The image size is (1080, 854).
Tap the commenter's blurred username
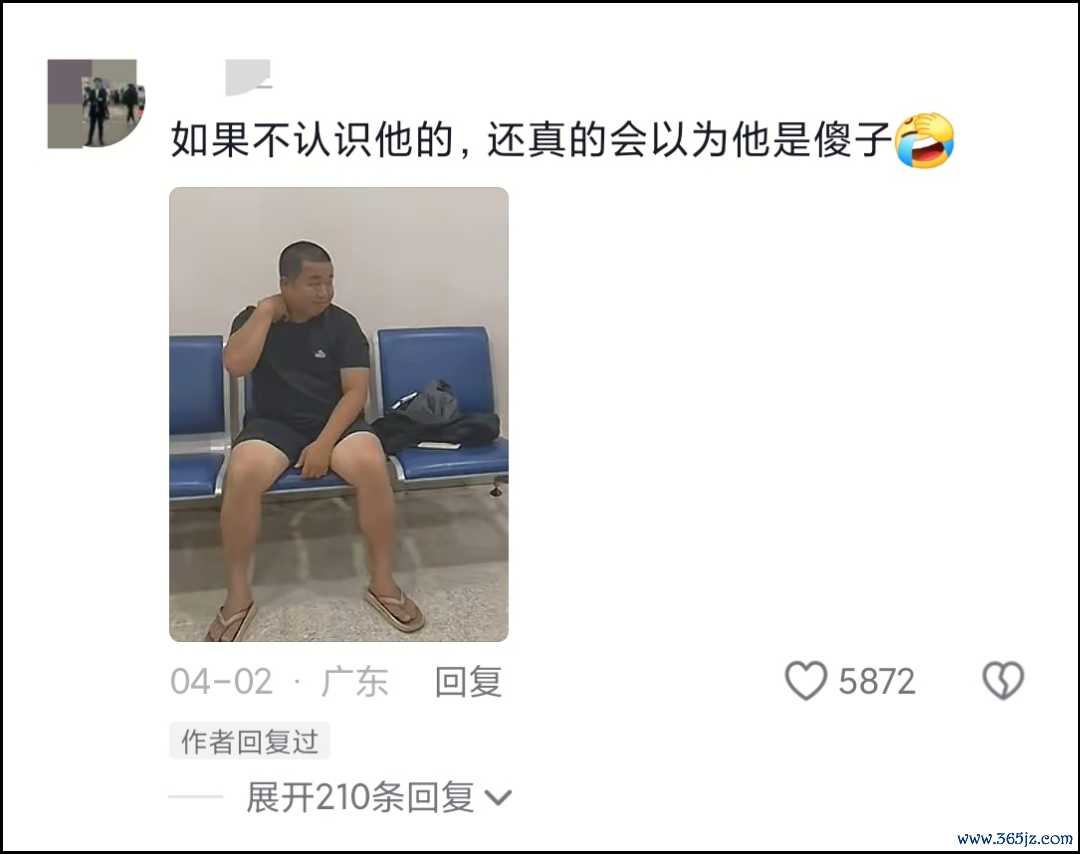pyautogui.click(x=249, y=77)
